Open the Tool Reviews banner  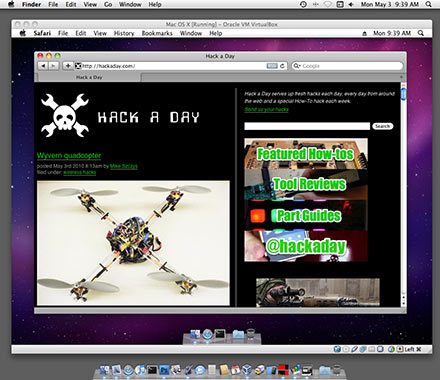pyautogui.click(x=306, y=184)
